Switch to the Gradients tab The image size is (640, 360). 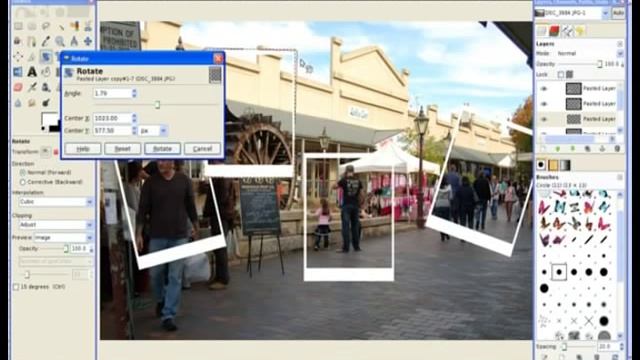tap(565, 165)
